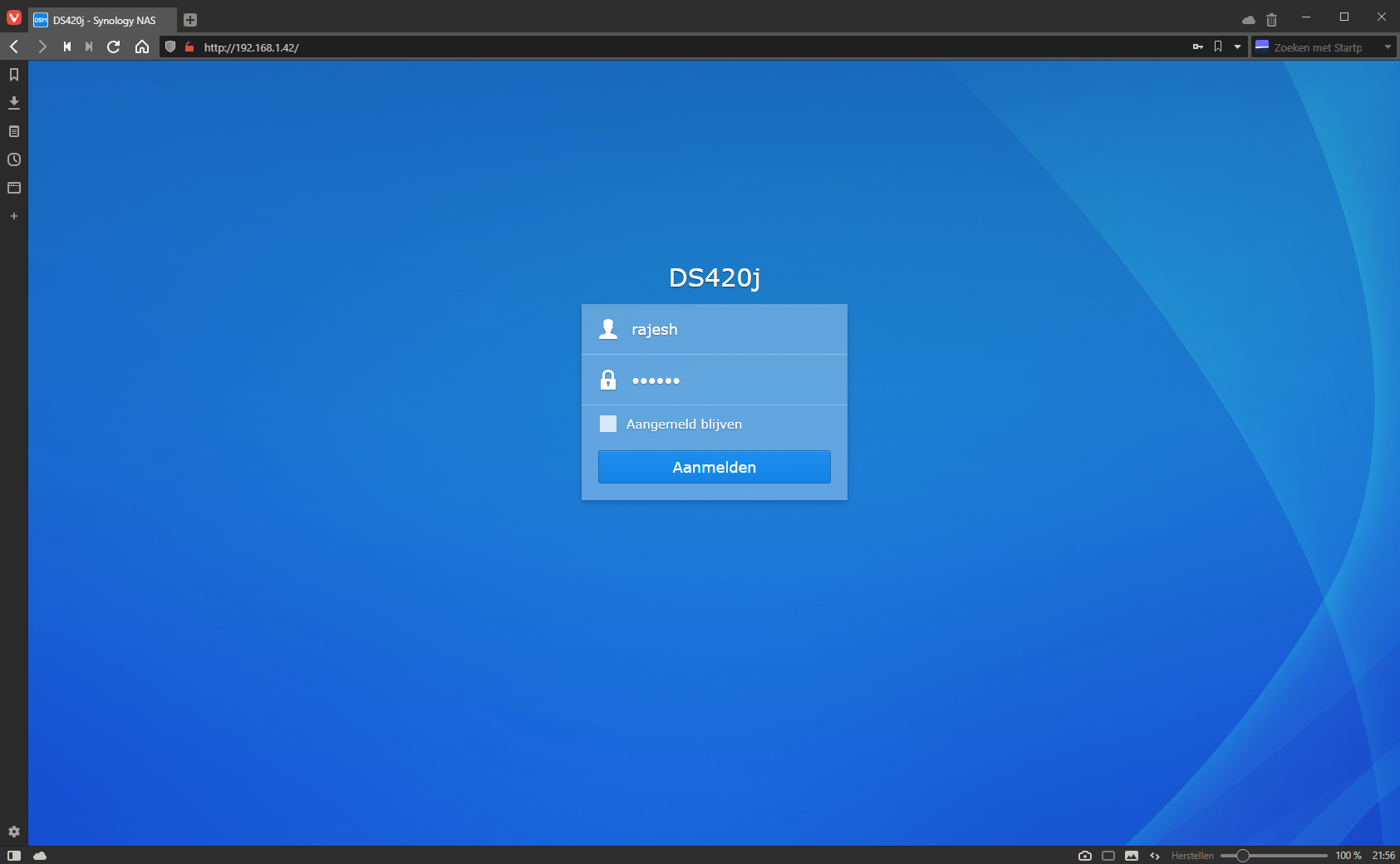The height and width of the screenshot is (864, 1400).
Task: Maximize the browser window
Action: pos(1344,17)
